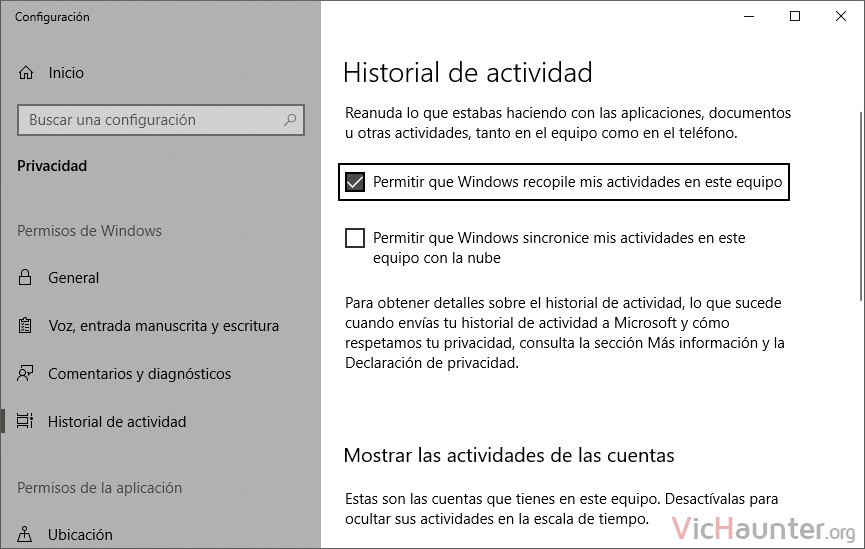Click the General padlock icon
This screenshot has width=865, height=549.
[25, 278]
